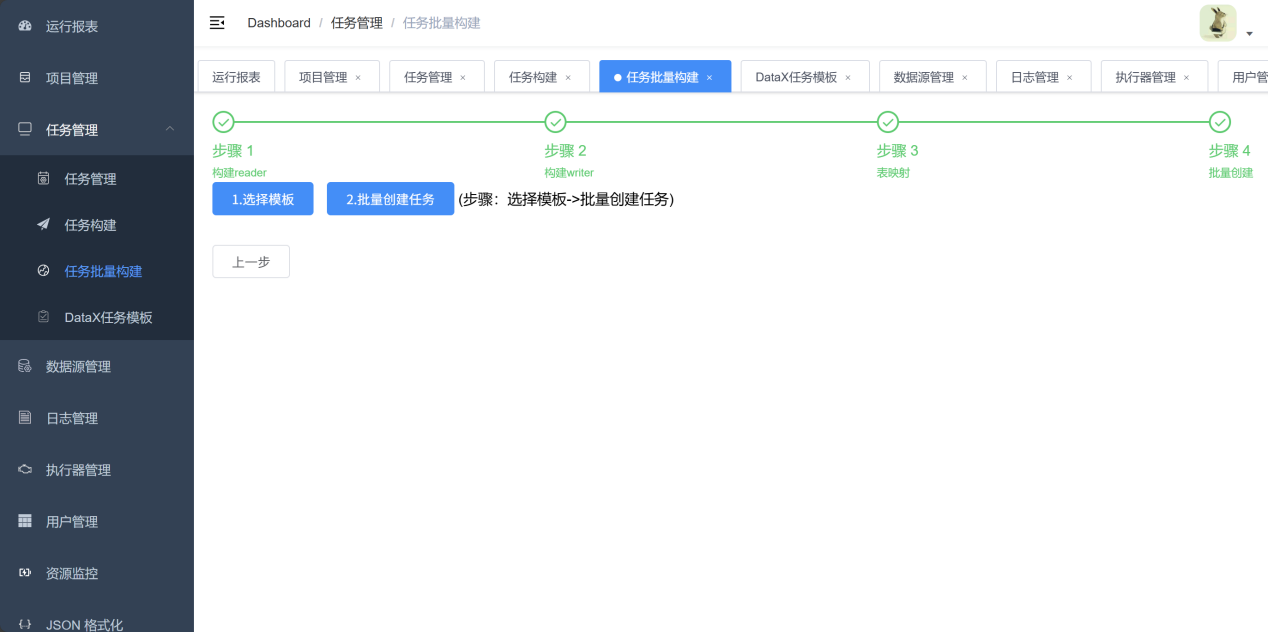Close the 项目管理 tab

(358, 78)
